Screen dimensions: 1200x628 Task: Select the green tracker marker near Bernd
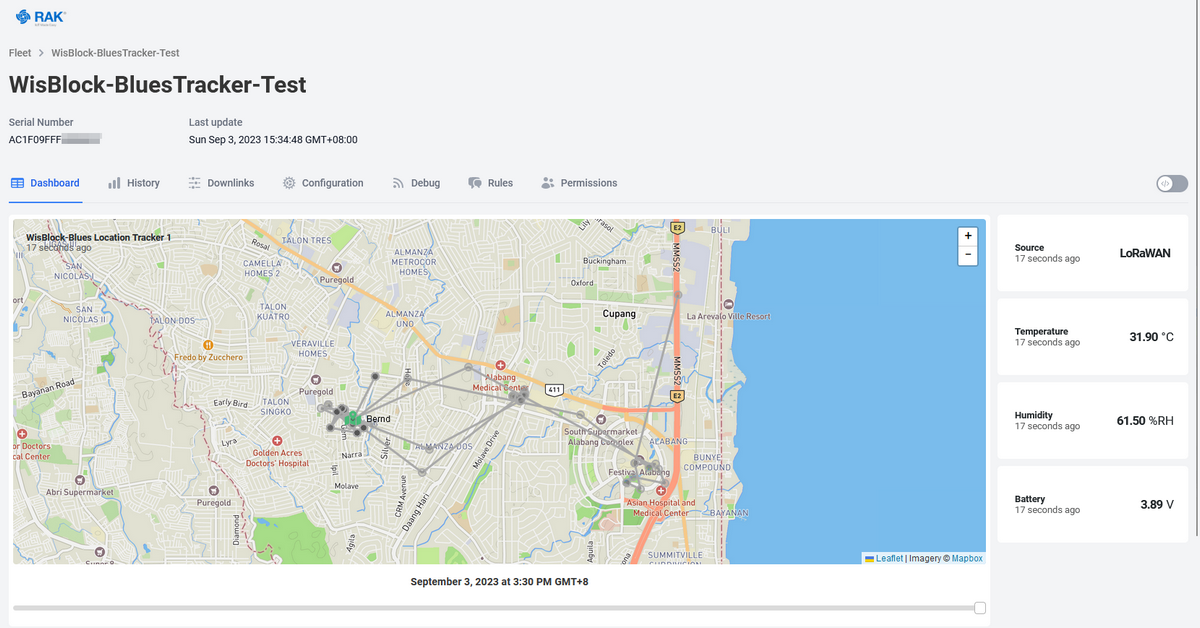353,418
